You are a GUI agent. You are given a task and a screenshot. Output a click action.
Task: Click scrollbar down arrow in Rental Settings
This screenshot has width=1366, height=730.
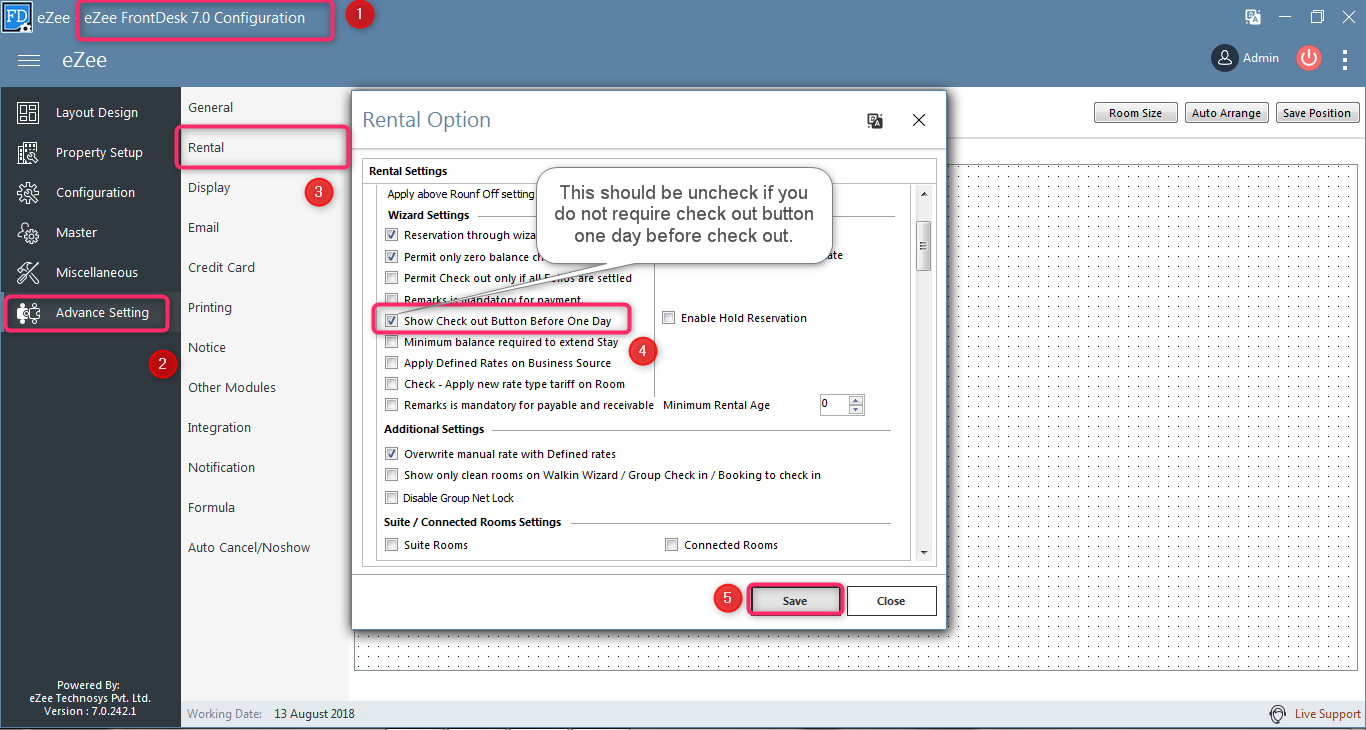924,552
